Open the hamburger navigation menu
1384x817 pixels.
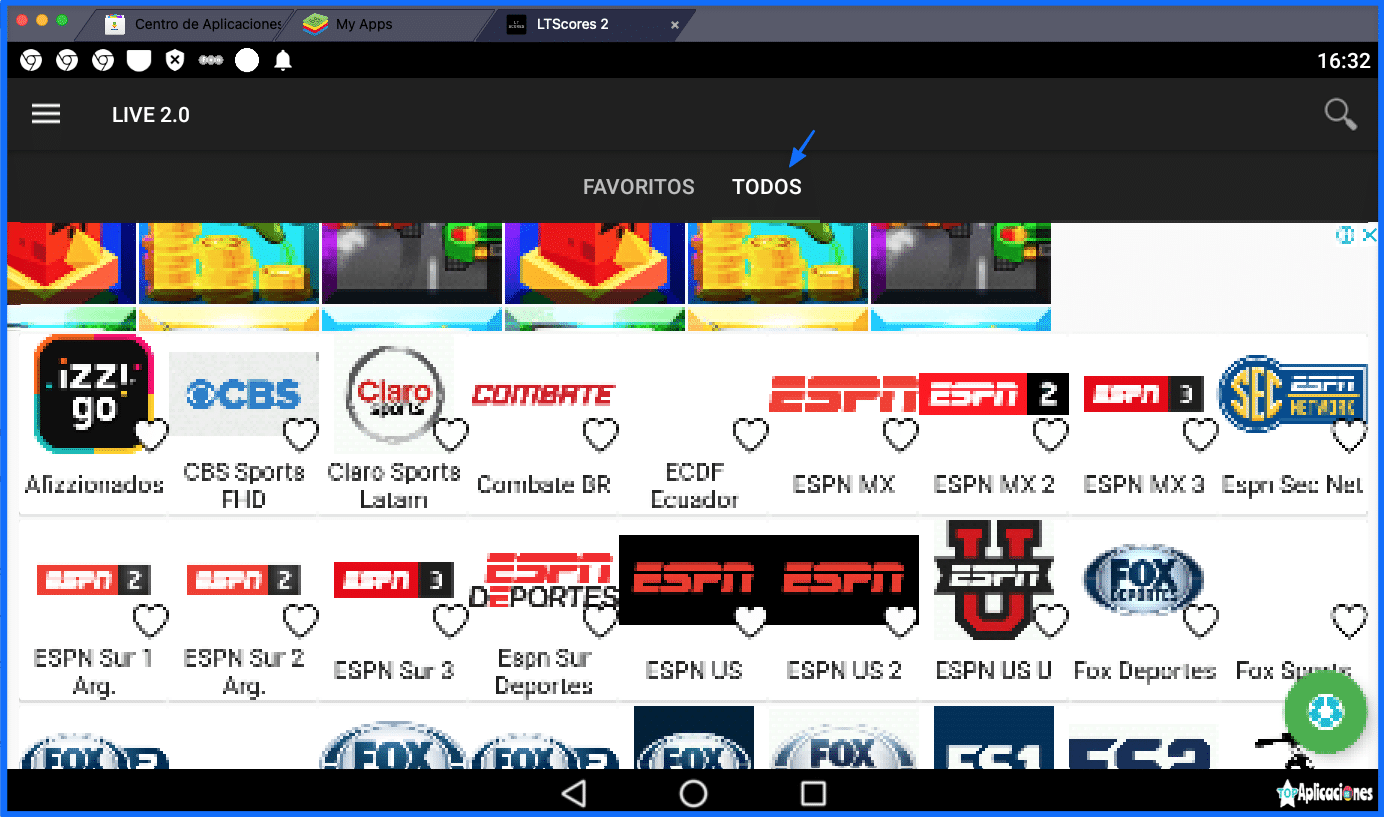[x=46, y=114]
